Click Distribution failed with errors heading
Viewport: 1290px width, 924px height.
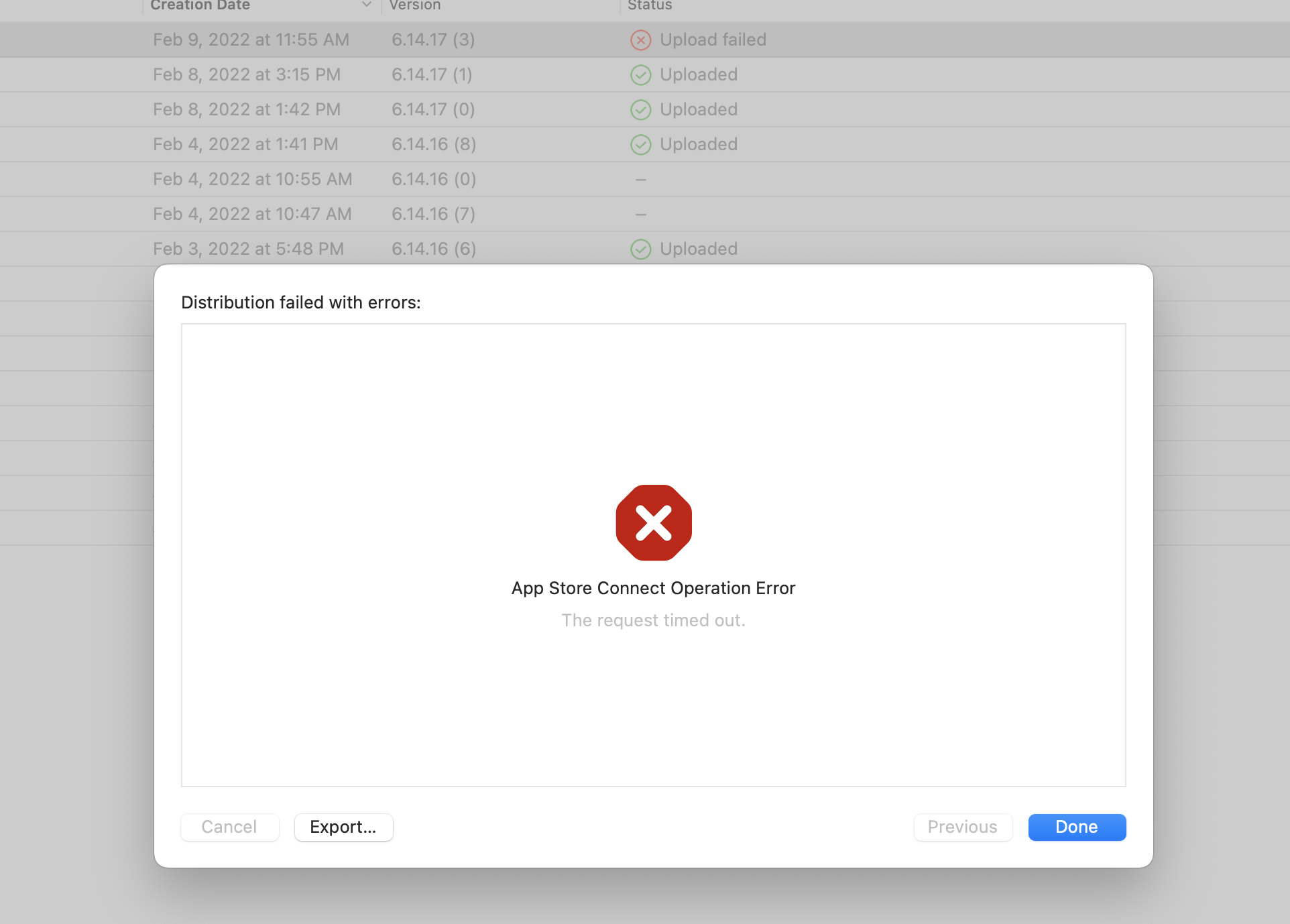click(301, 302)
